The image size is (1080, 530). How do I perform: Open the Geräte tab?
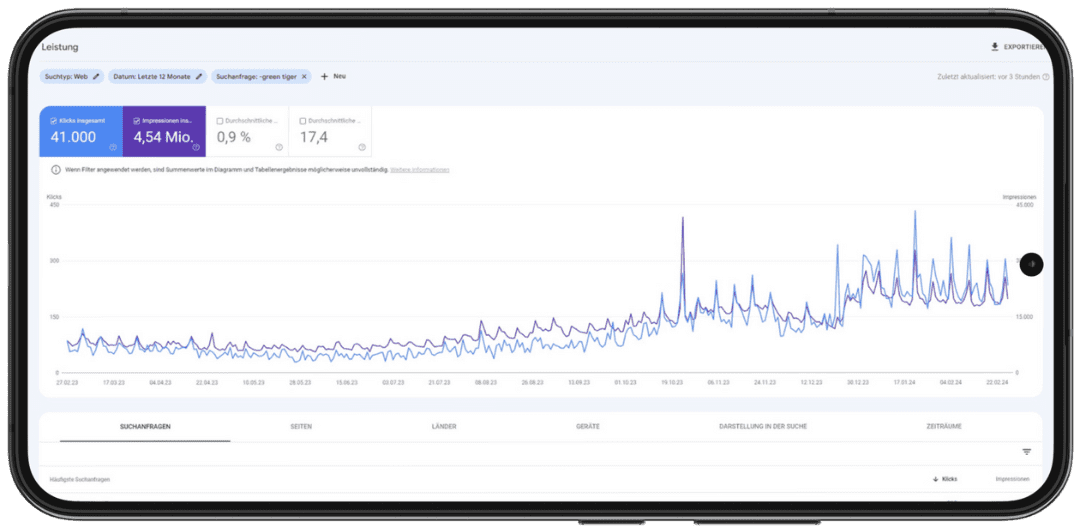click(588, 426)
